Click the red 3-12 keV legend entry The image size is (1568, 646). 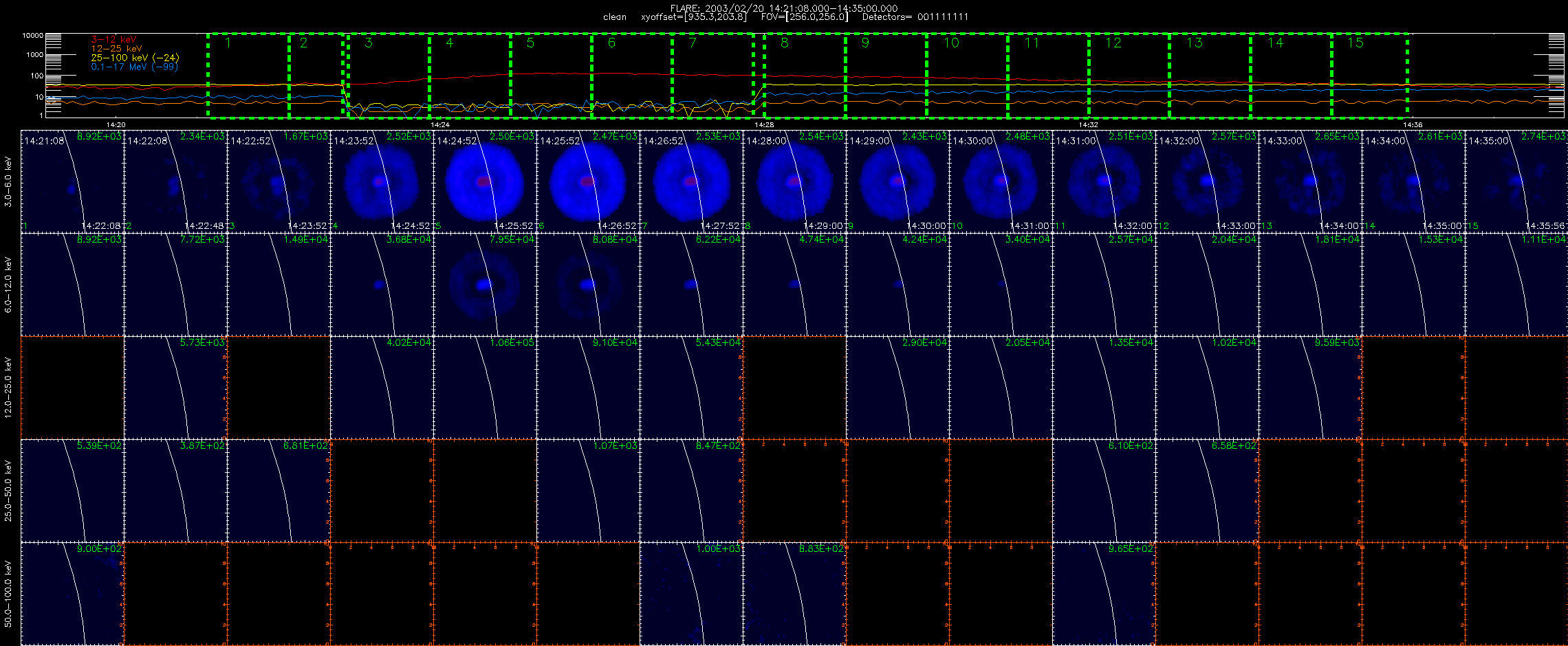point(113,40)
